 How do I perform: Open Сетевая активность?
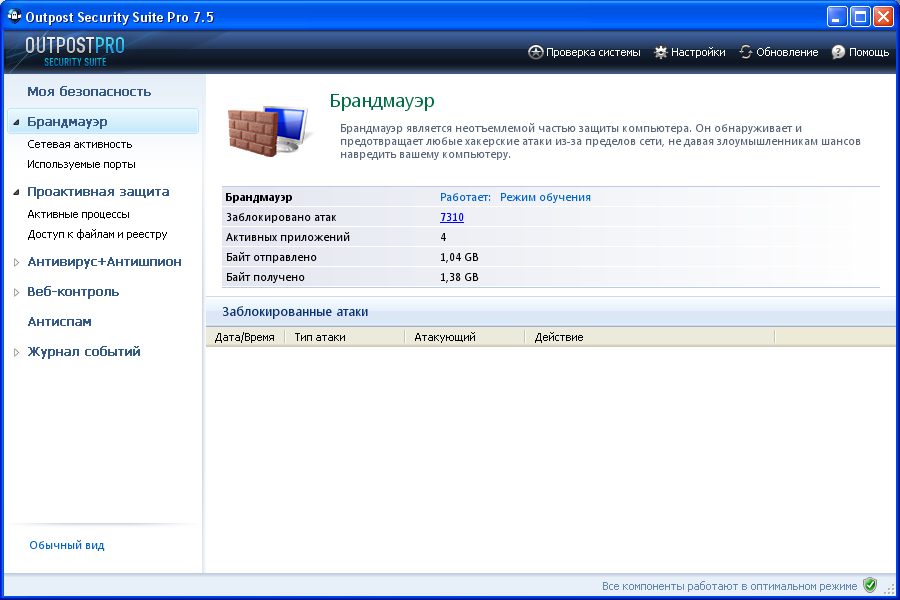coord(80,144)
